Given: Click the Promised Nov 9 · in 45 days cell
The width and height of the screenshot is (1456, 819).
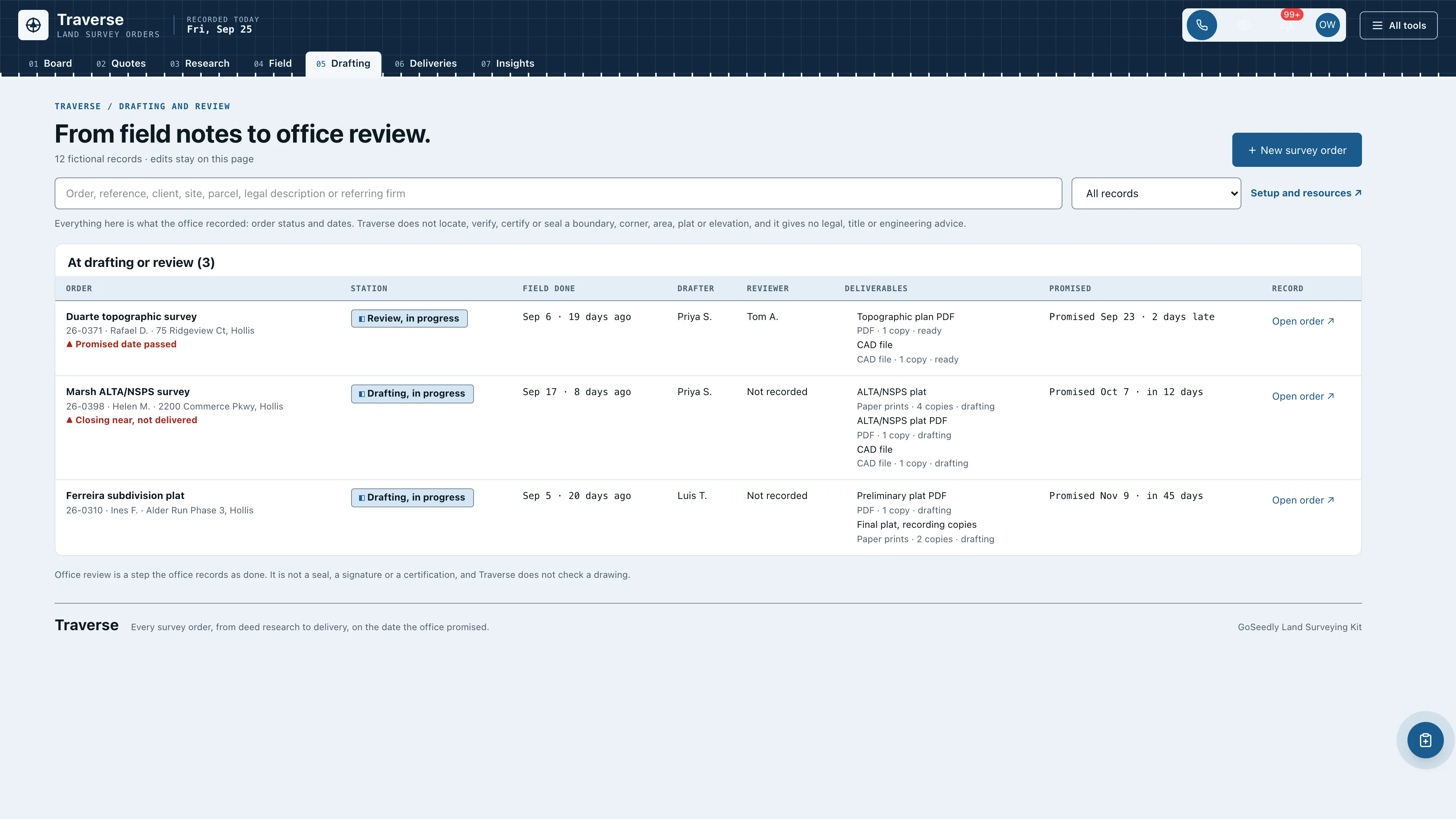Looking at the screenshot, I should pos(1126,496).
